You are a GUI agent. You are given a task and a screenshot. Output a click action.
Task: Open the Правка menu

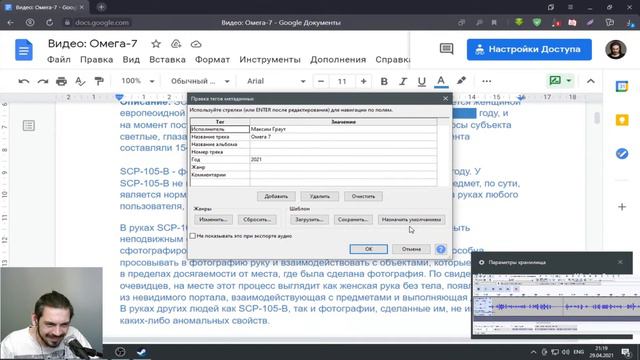(x=96, y=60)
